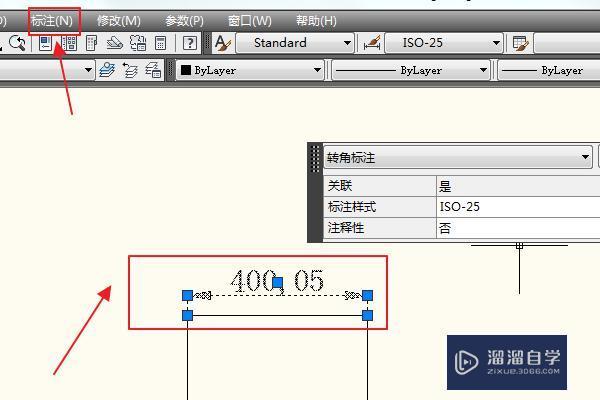Select the lower-left extension origin grip
Image resolution: width=600 pixels, height=400 pixels.
[188, 315]
